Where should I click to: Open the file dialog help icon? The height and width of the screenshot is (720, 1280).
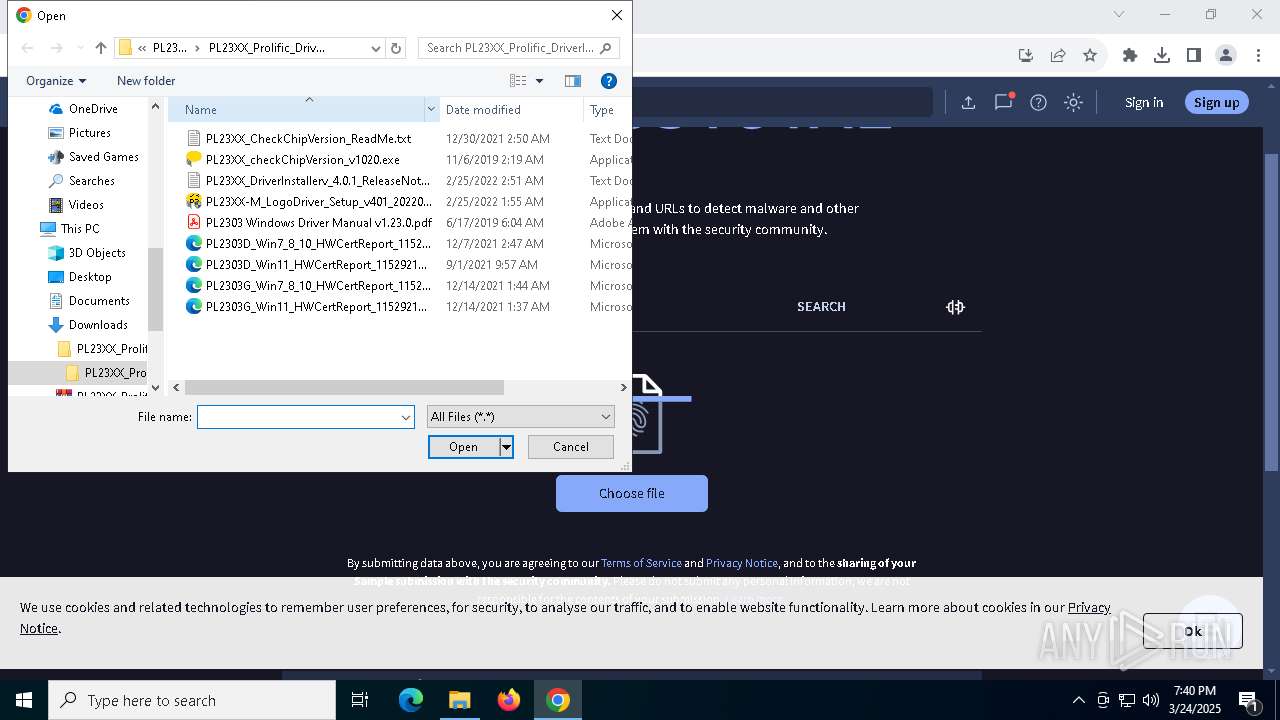608,81
